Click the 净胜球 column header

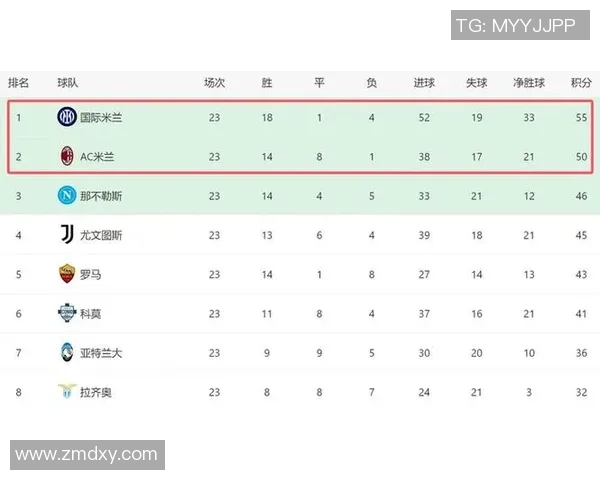[527, 82]
